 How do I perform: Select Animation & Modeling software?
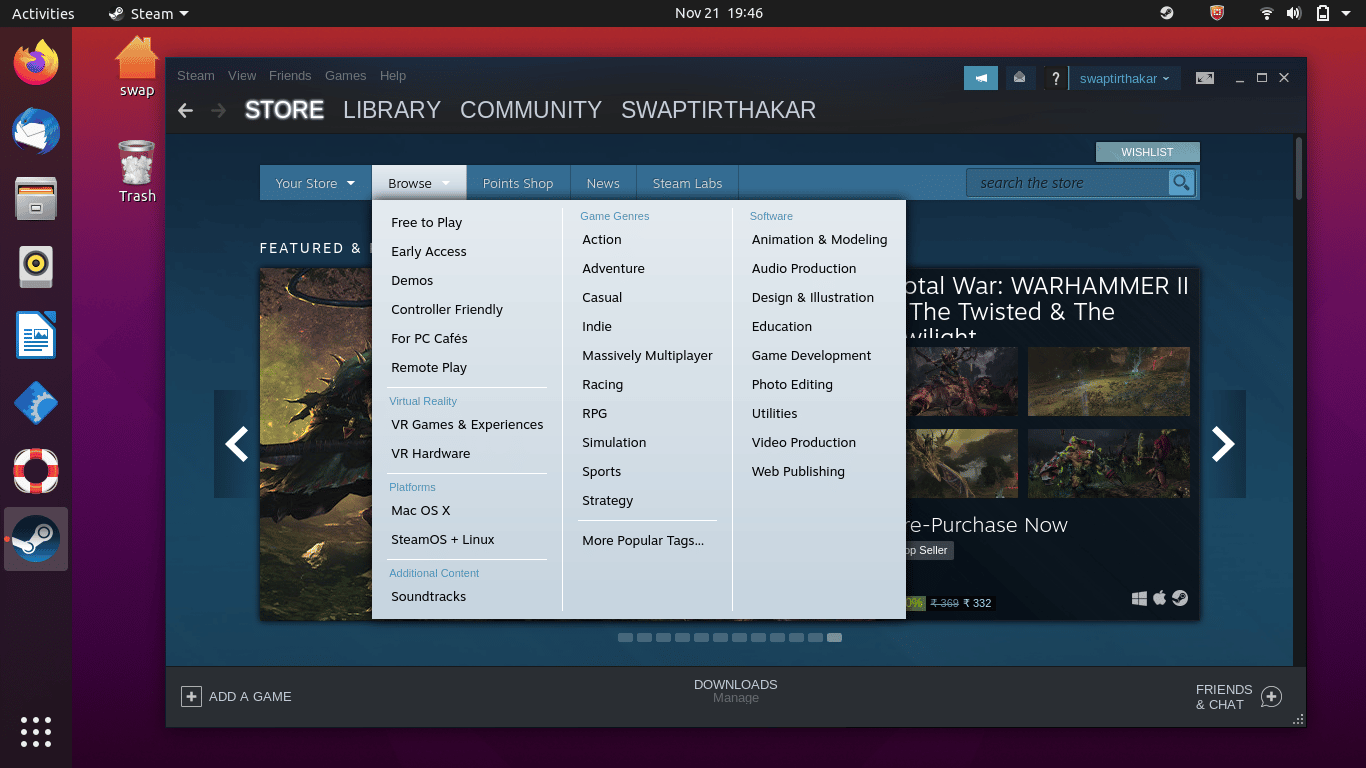coord(819,239)
